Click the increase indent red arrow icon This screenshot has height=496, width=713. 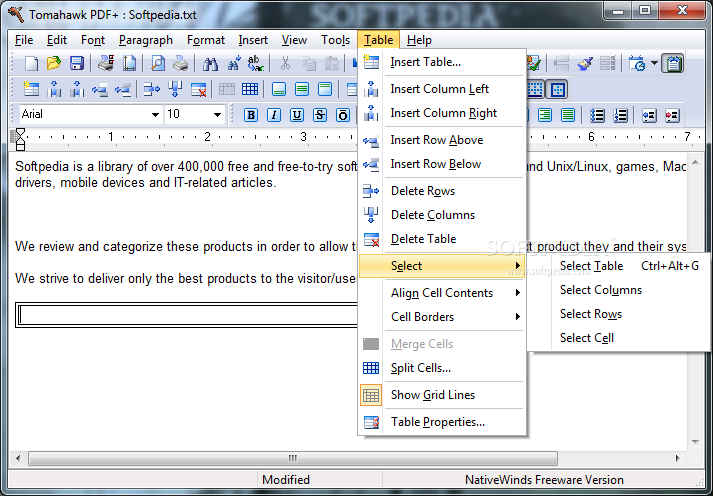(x=672, y=115)
